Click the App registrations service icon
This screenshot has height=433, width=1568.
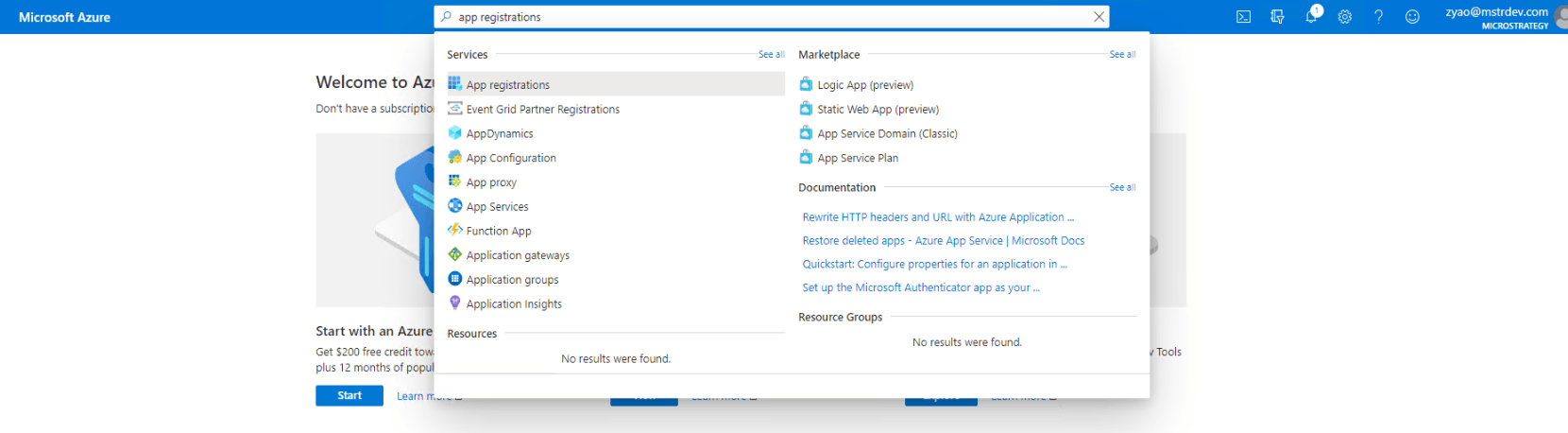pyautogui.click(x=454, y=83)
